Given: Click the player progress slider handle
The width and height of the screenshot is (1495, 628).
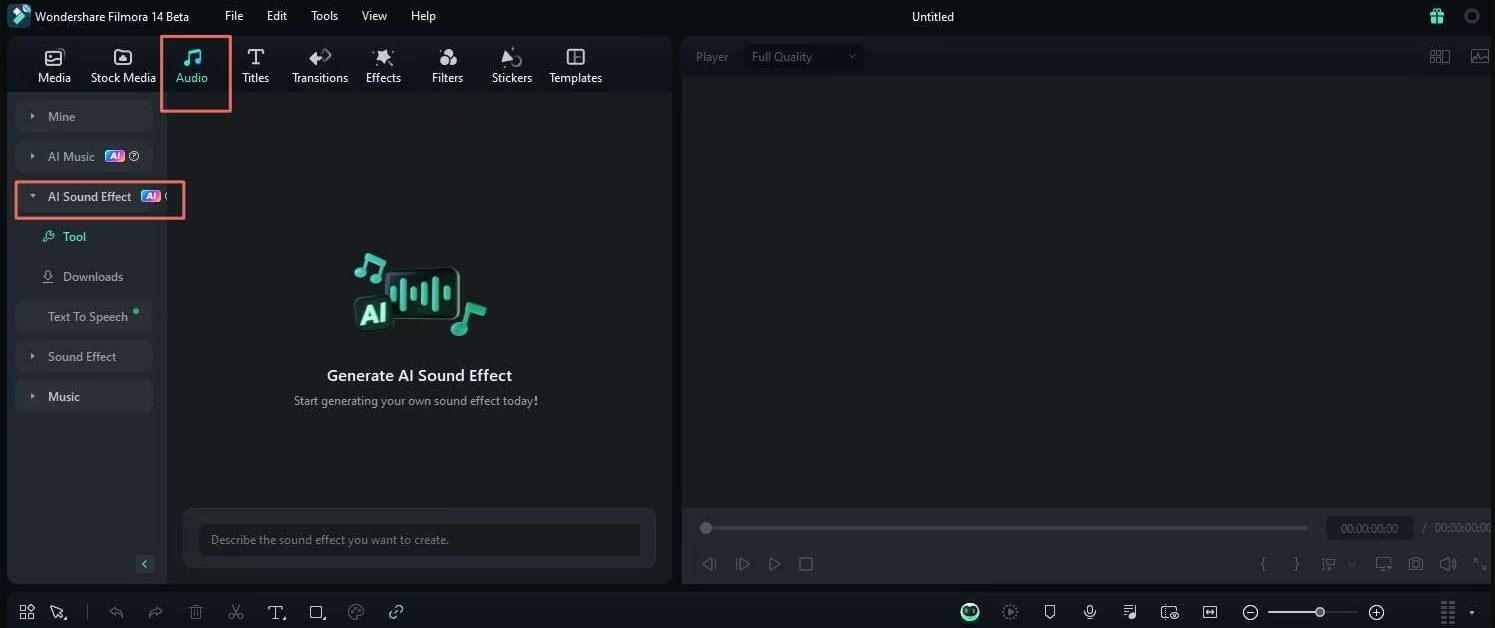Looking at the screenshot, I should coord(706,528).
